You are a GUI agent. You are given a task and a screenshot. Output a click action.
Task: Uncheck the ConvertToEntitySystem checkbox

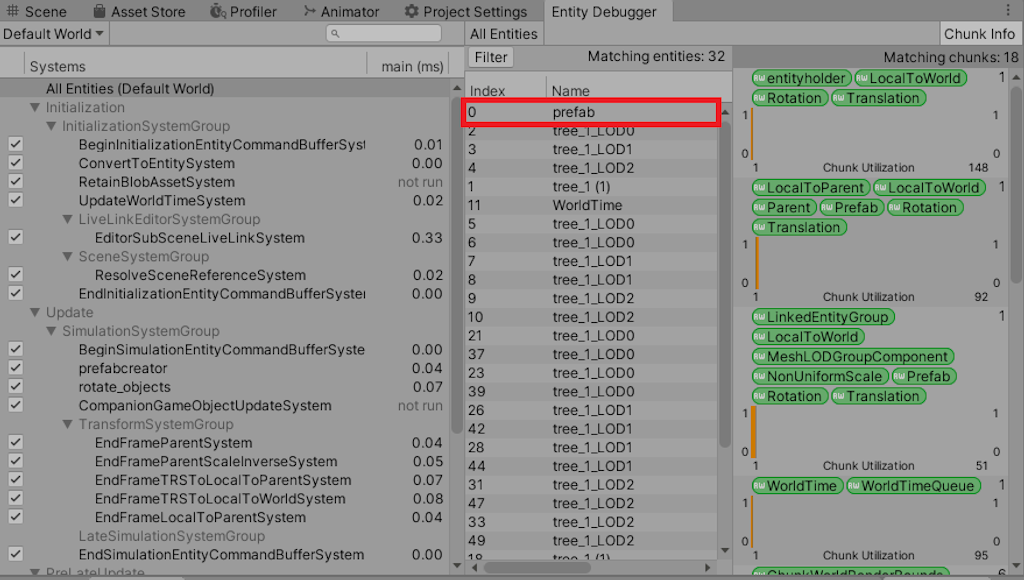click(15, 163)
